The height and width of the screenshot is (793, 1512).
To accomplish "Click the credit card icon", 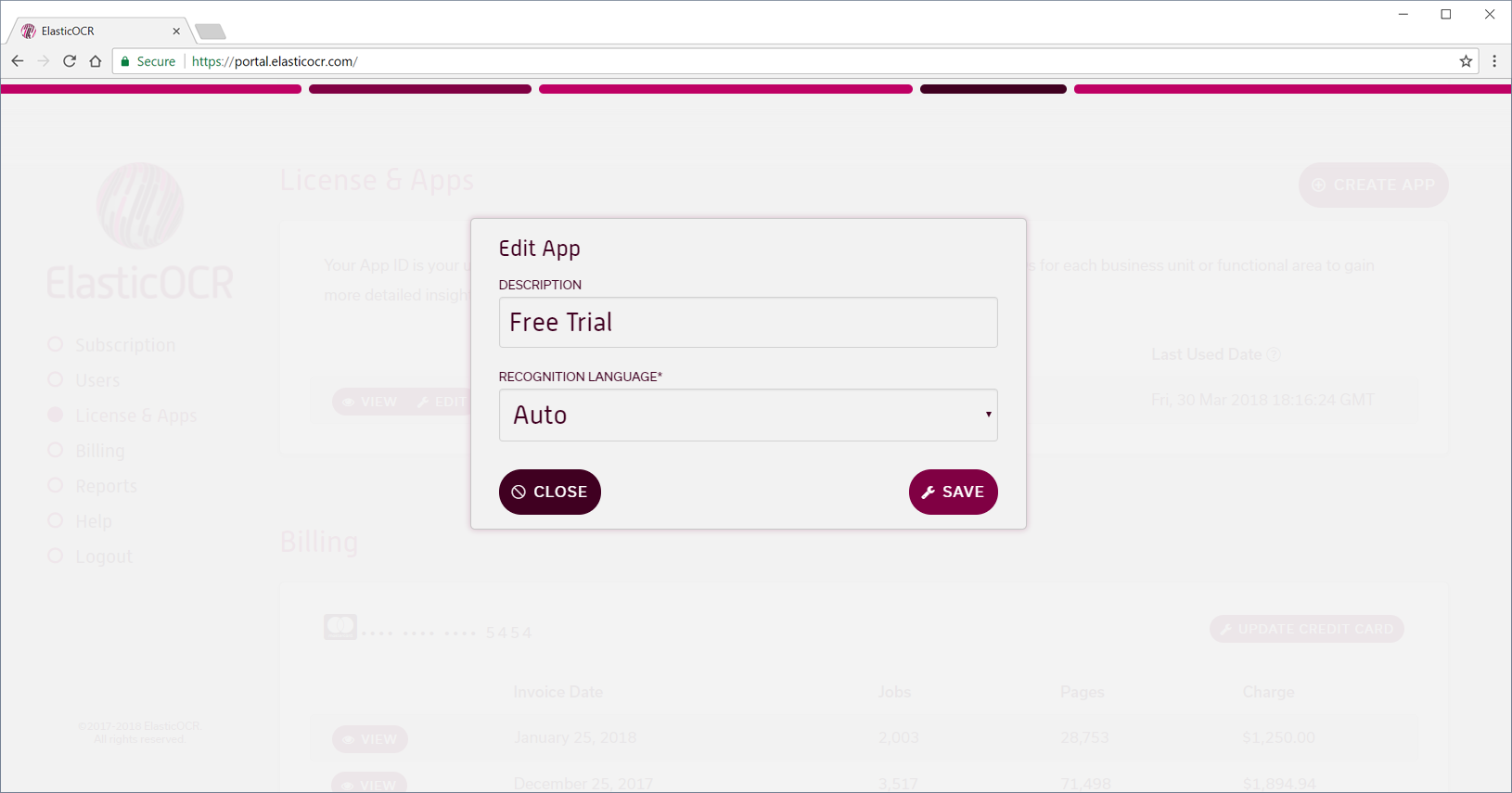I will pos(340,627).
